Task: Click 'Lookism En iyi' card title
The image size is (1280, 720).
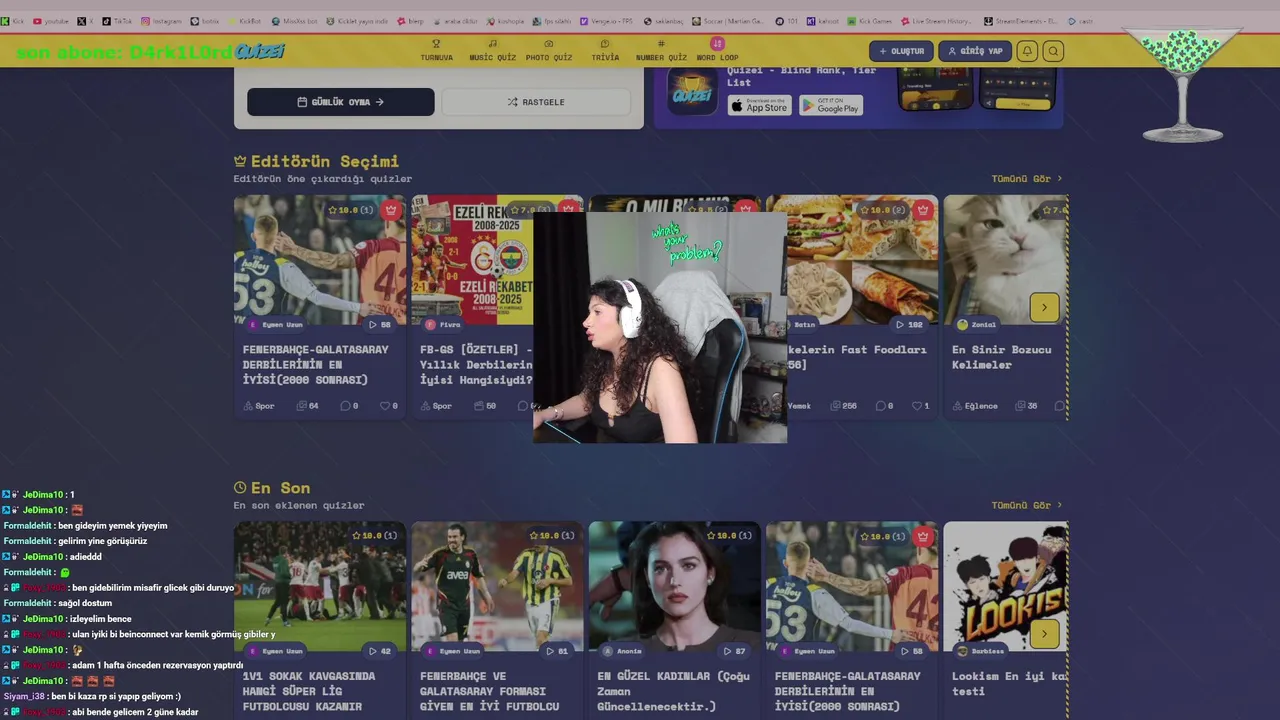Action: pos(1009,683)
